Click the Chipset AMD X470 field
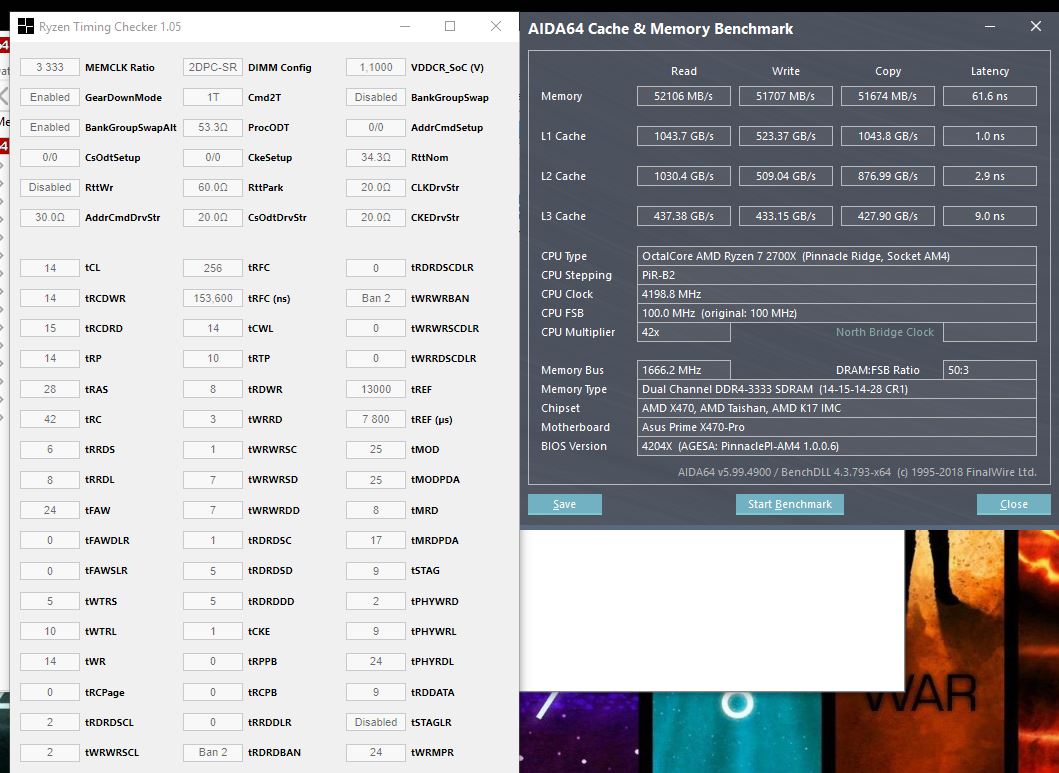This screenshot has width=1059, height=773. click(837, 408)
